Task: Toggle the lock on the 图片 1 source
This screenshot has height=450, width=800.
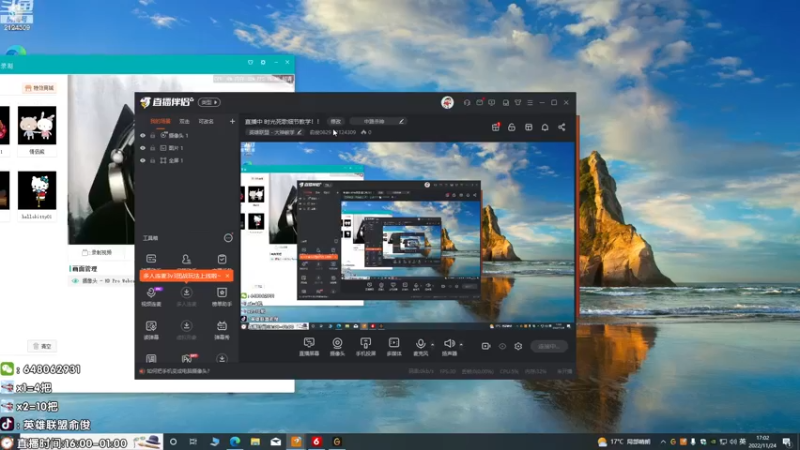Action: [153, 148]
